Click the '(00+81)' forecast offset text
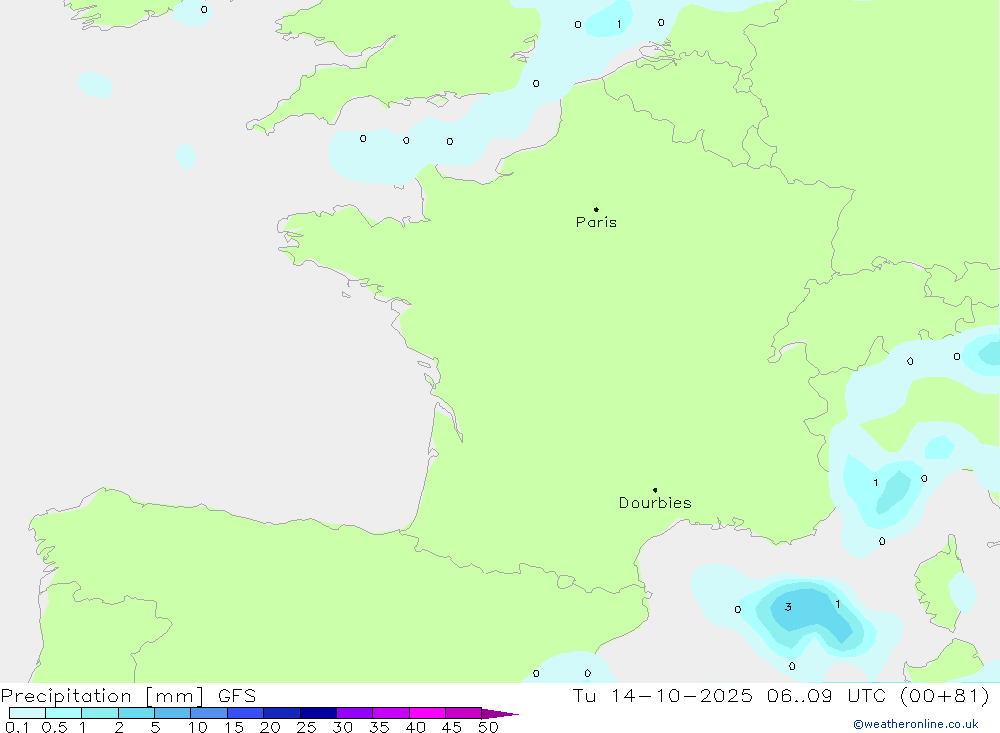1000x733 pixels. pyautogui.click(x=945, y=696)
